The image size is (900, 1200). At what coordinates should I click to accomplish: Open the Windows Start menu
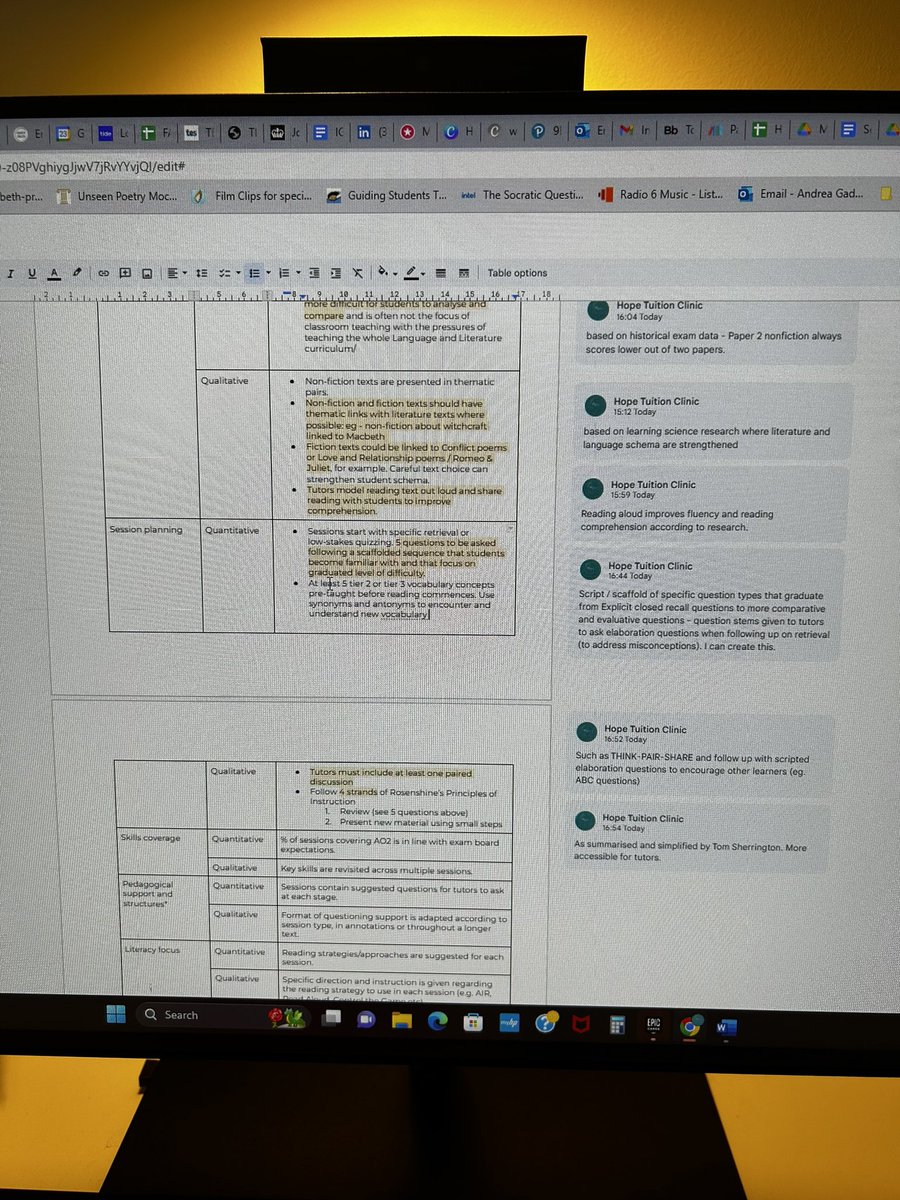coord(116,1014)
